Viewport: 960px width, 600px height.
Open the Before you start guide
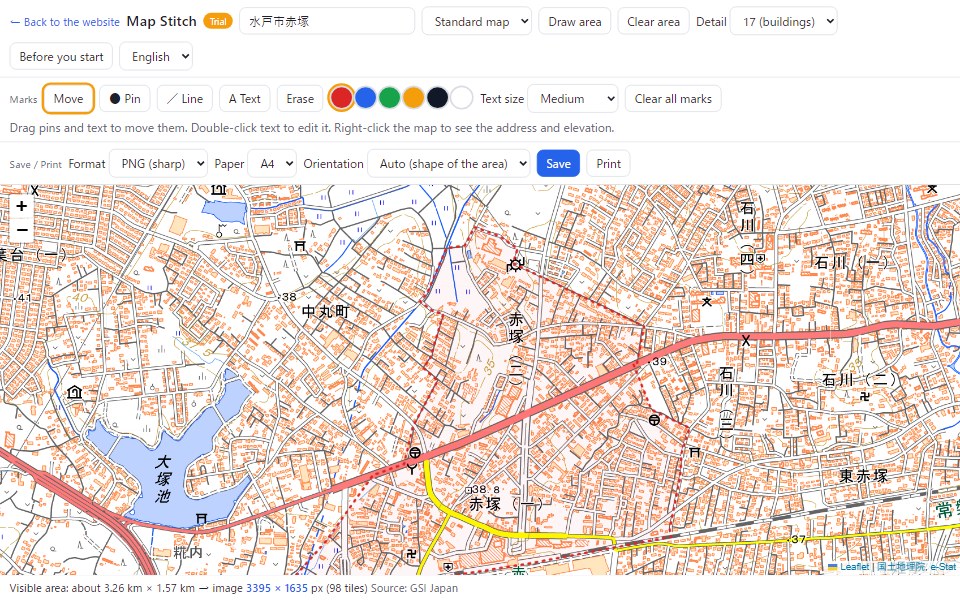coord(61,56)
